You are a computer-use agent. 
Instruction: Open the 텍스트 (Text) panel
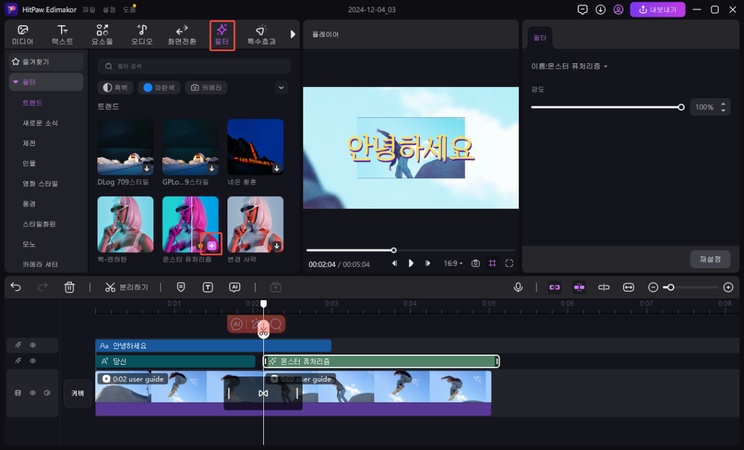point(62,35)
